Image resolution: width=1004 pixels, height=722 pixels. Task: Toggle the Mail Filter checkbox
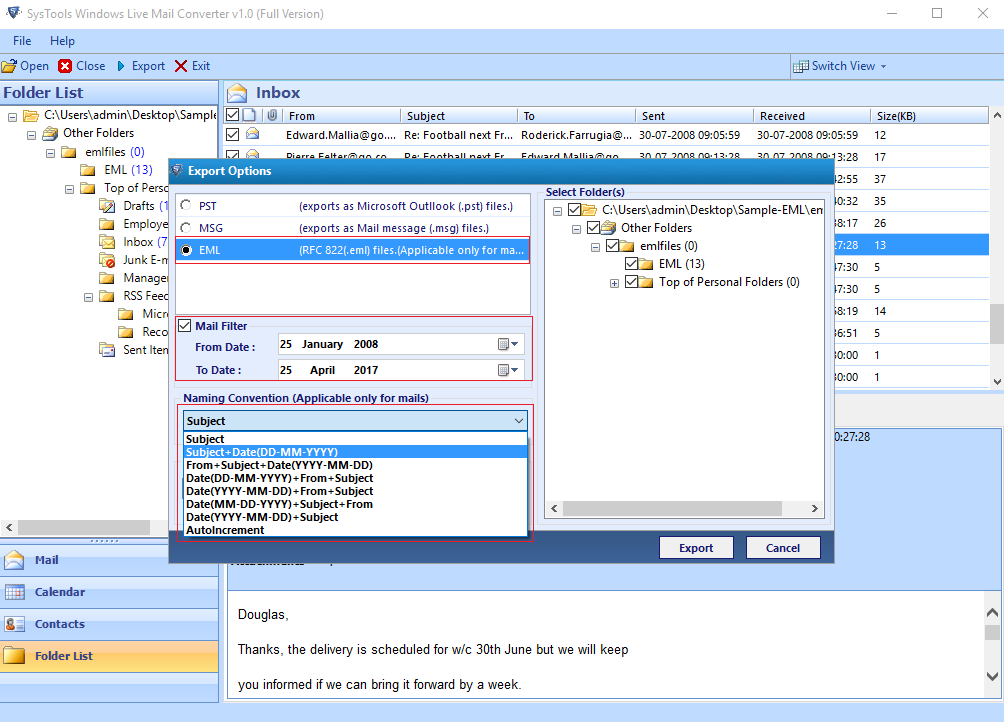[185, 326]
